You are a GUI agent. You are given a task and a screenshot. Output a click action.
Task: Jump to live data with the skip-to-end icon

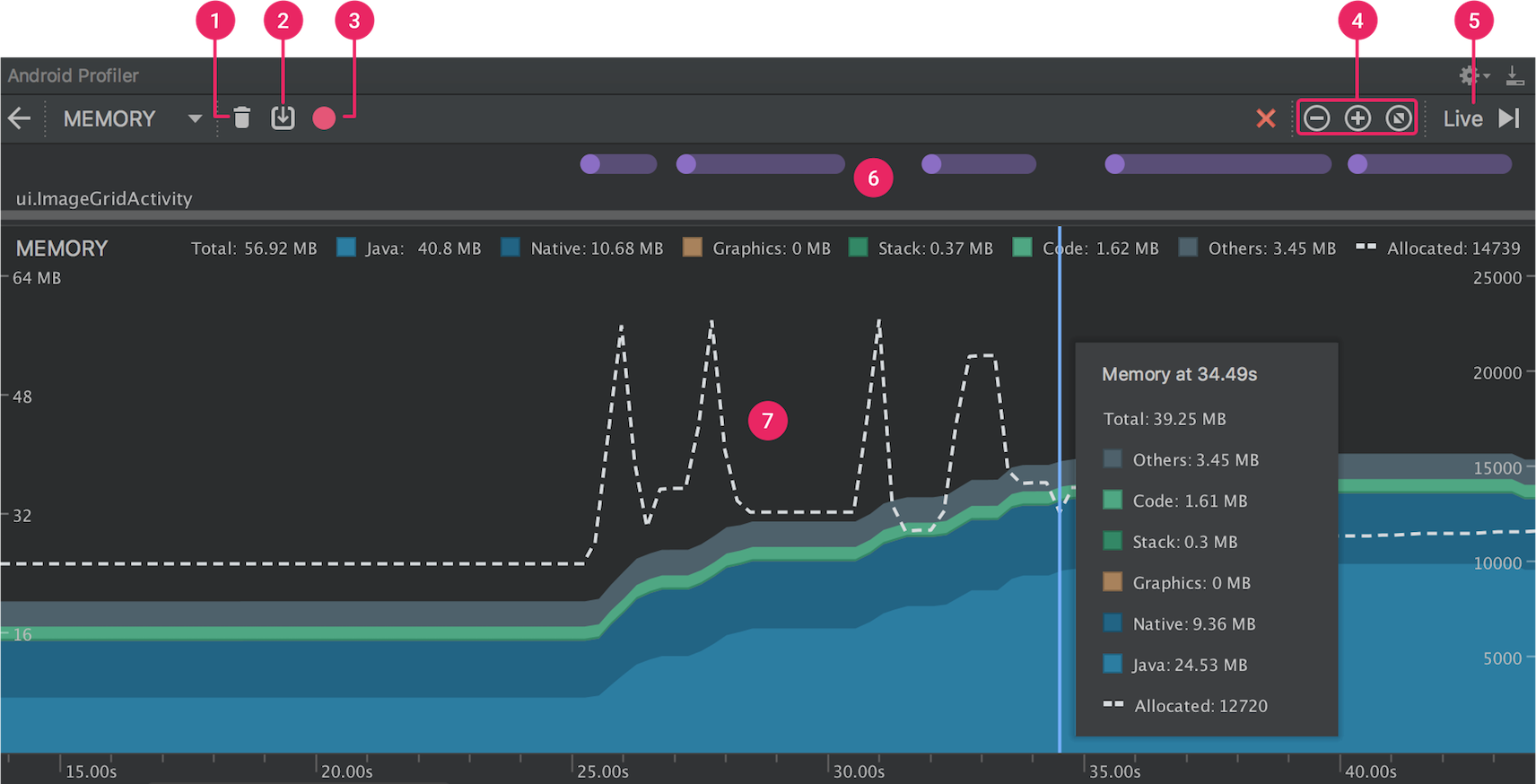[x=1509, y=118]
